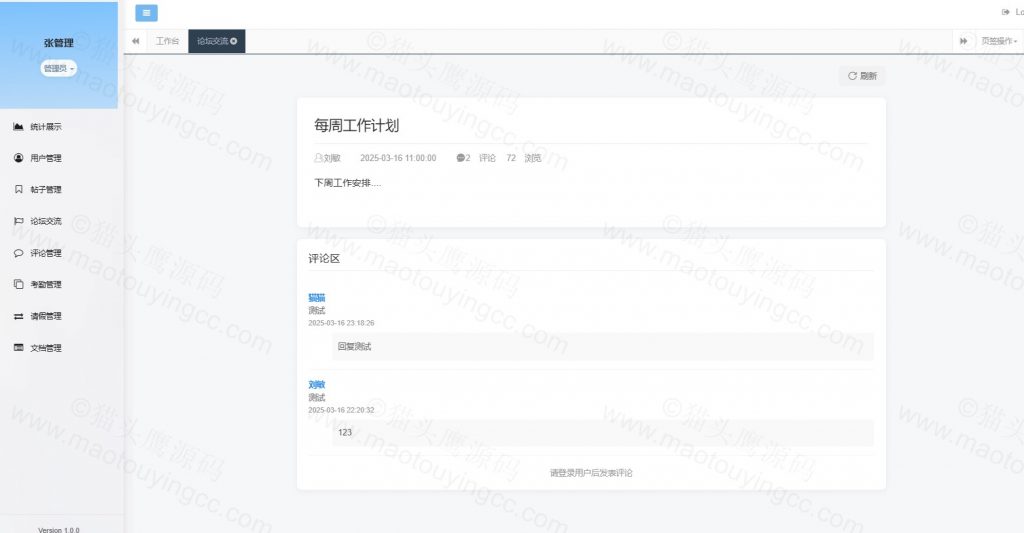The width and height of the screenshot is (1024, 533).
Task: Click the 刷新 refresh button
Action: point(862,76)
